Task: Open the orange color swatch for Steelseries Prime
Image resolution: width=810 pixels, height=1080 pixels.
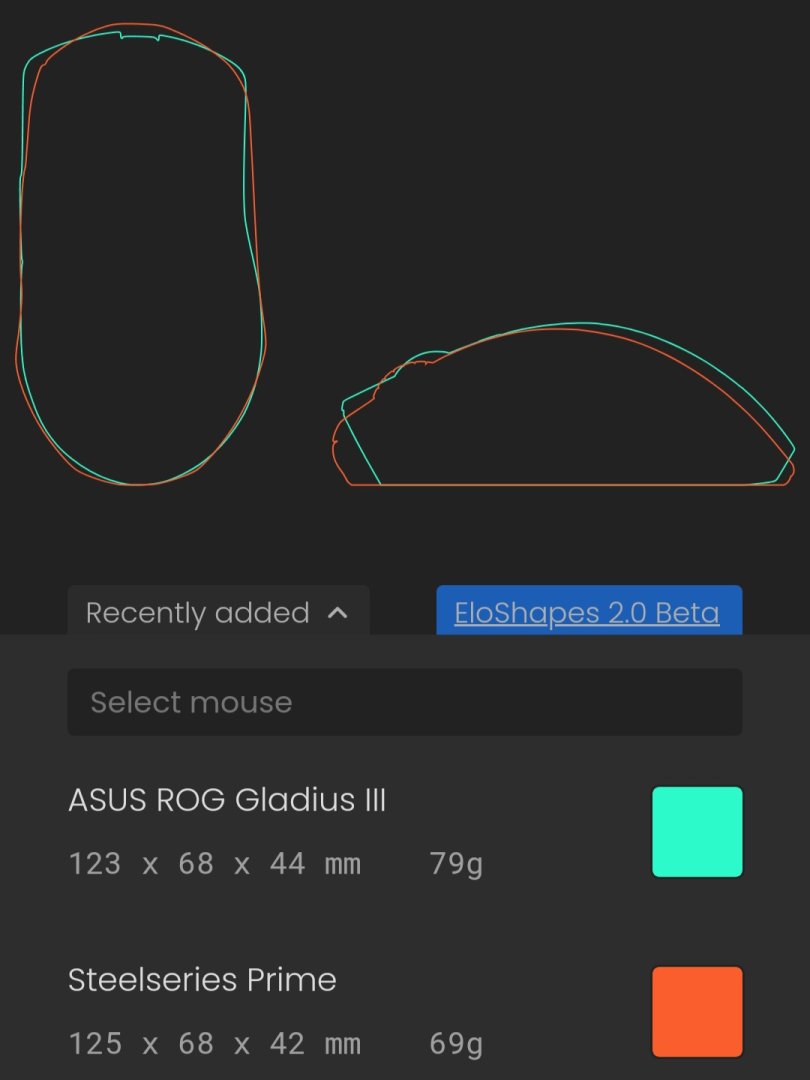Action: (x=697, y=1011)
